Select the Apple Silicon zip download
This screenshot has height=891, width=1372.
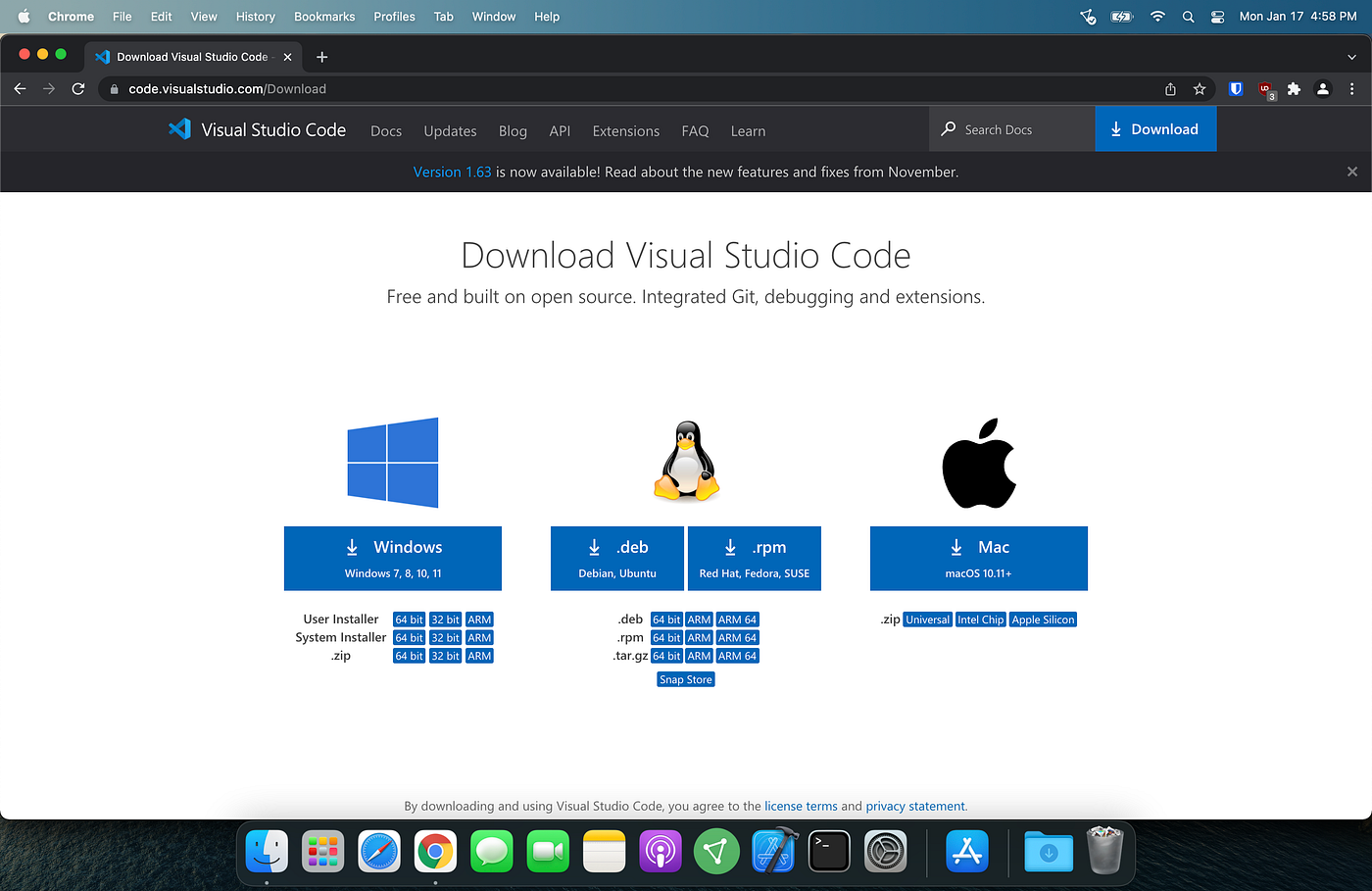[x=1043, y=619]
